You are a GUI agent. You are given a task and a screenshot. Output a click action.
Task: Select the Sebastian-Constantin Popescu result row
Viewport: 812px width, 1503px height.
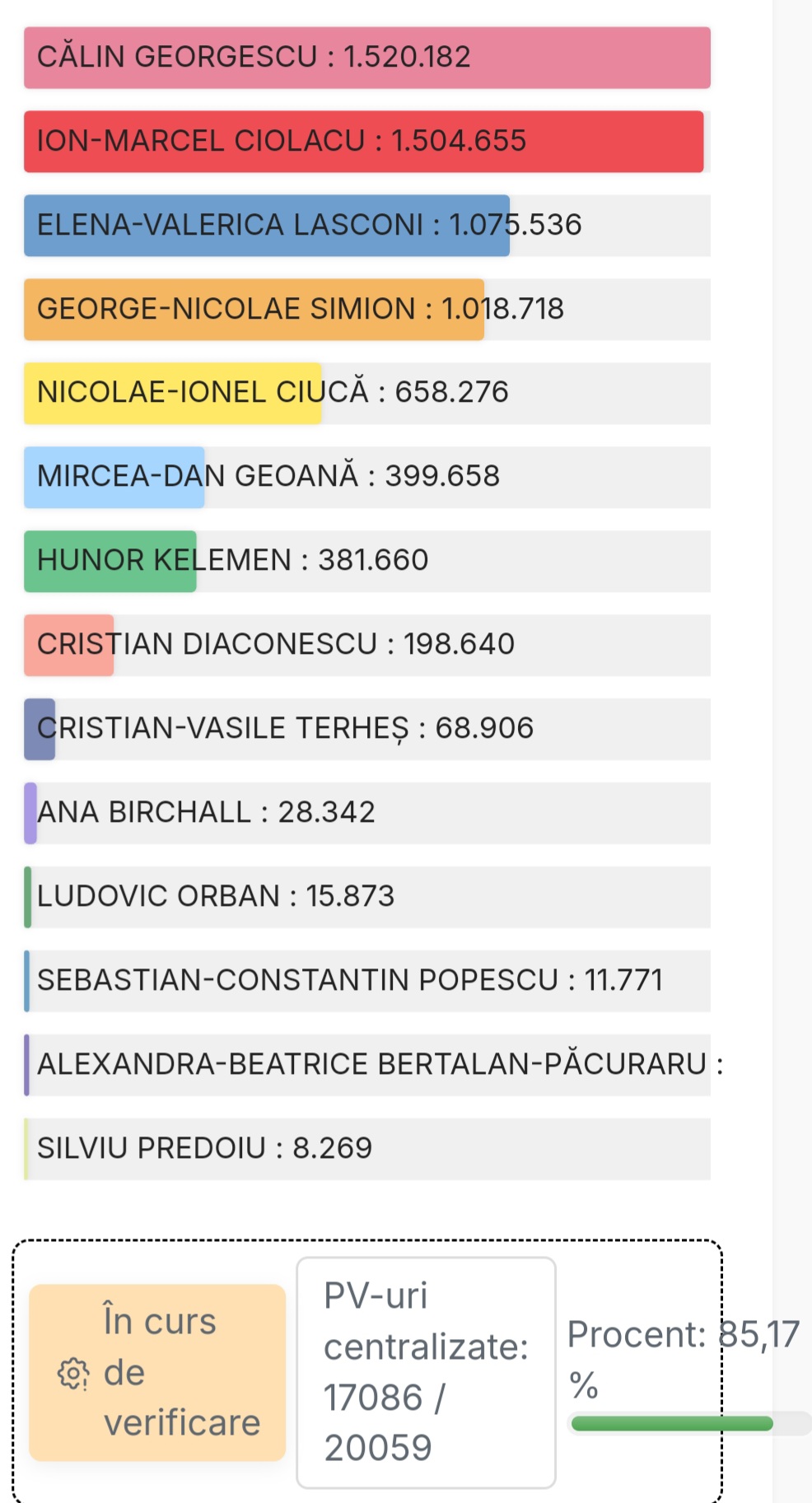tap(366, 982)
